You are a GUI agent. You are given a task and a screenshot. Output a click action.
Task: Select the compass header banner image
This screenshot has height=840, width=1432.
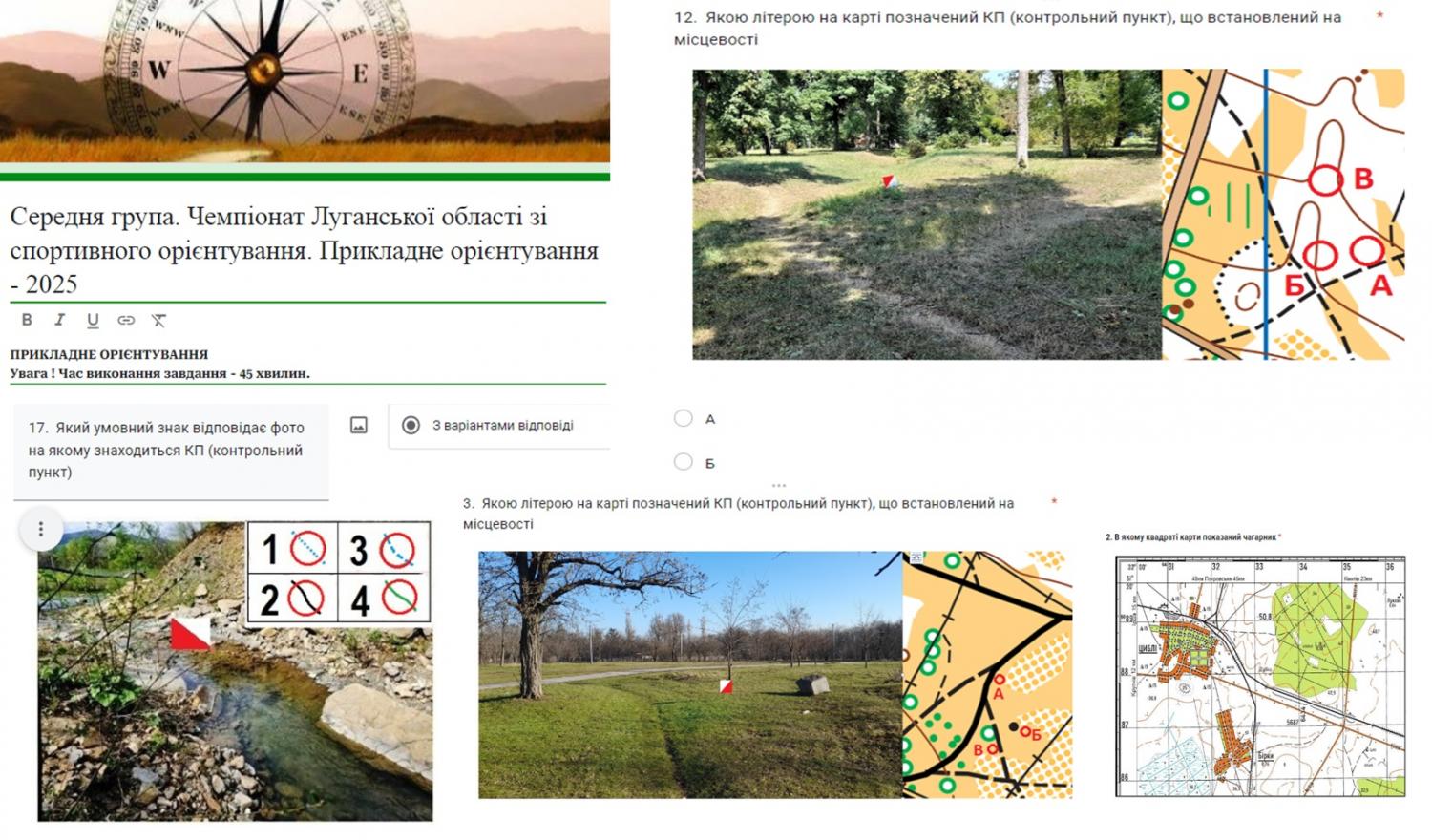point(305,81)
